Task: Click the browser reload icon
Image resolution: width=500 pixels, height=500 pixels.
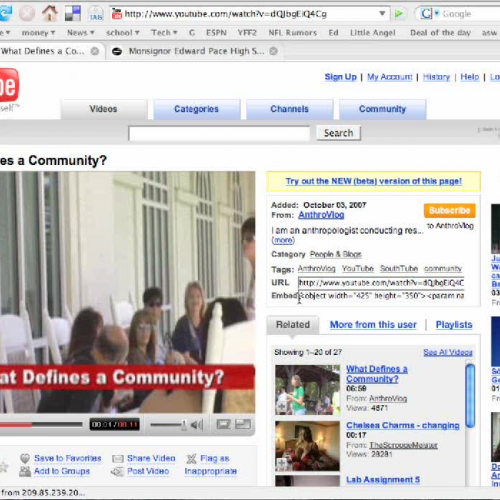Action: (5, 13)
